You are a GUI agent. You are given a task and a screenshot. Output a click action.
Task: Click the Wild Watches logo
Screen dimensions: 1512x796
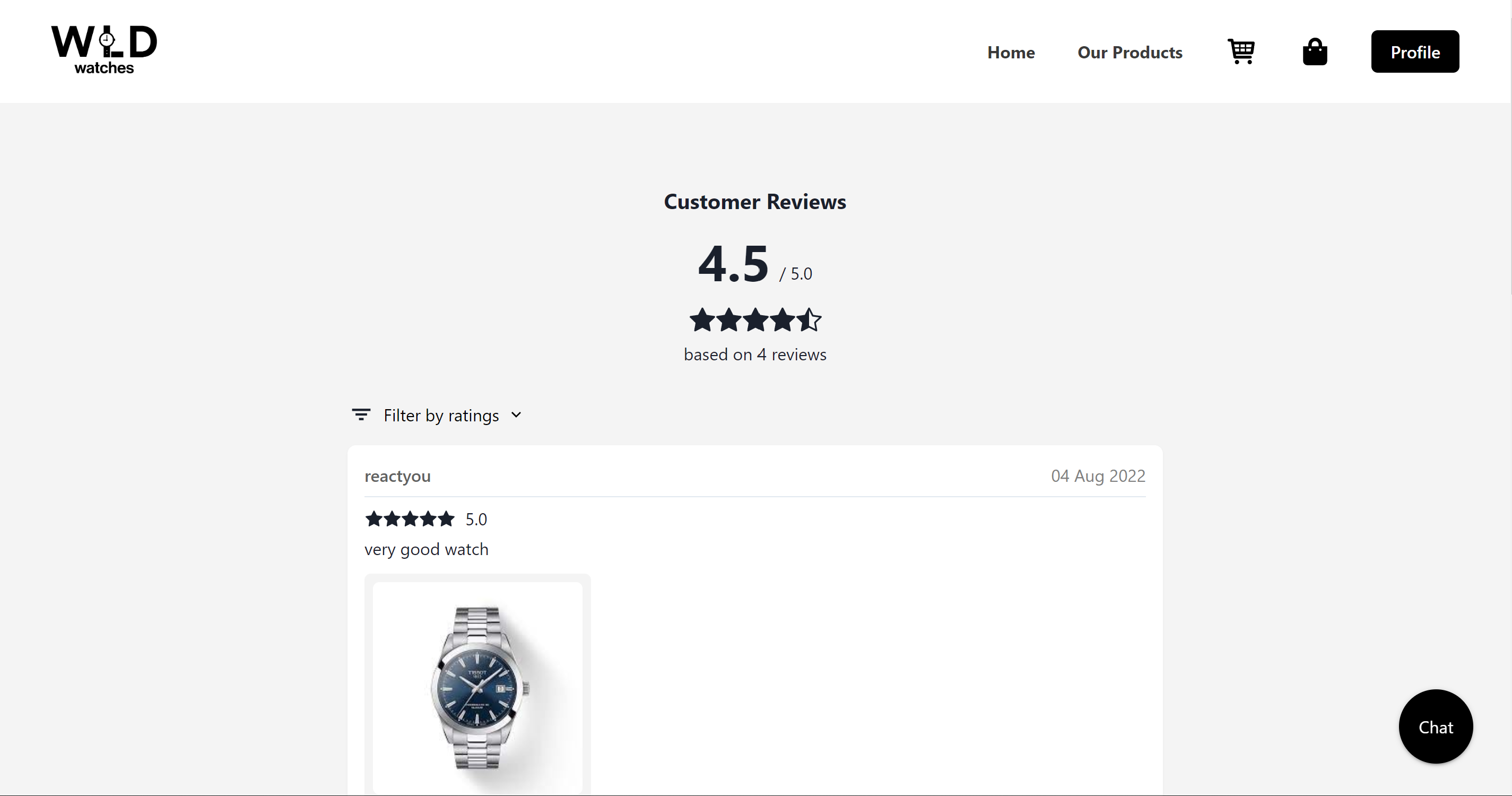click(105, 50)
